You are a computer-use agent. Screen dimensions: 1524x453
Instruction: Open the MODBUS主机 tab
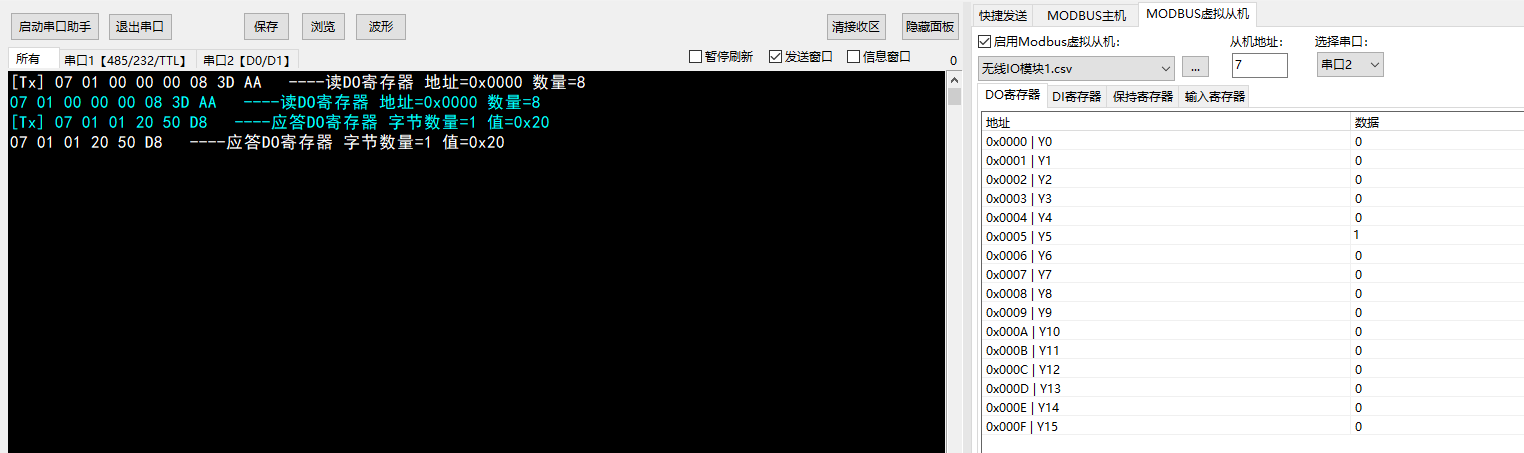(1086, 15)
